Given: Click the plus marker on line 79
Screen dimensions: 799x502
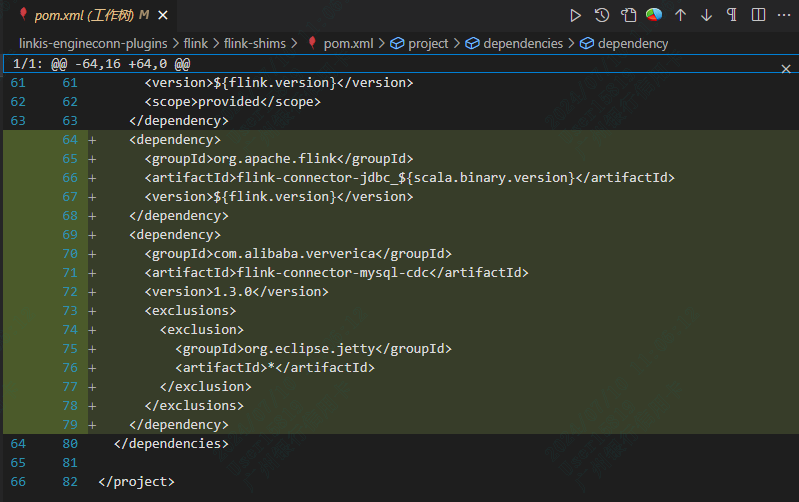Looking at the screenshot, I should tap(92, 425).
